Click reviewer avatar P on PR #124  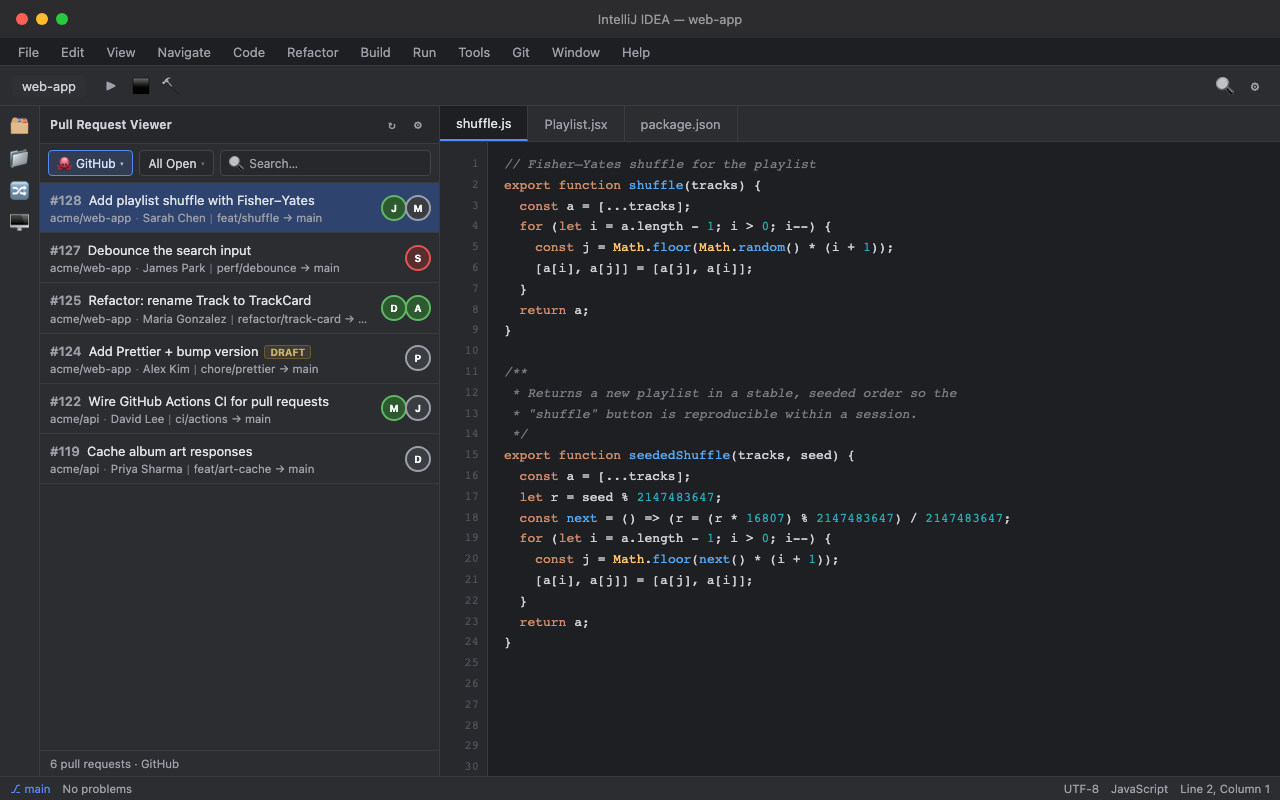pyautogui.click(x=418, y=358)
